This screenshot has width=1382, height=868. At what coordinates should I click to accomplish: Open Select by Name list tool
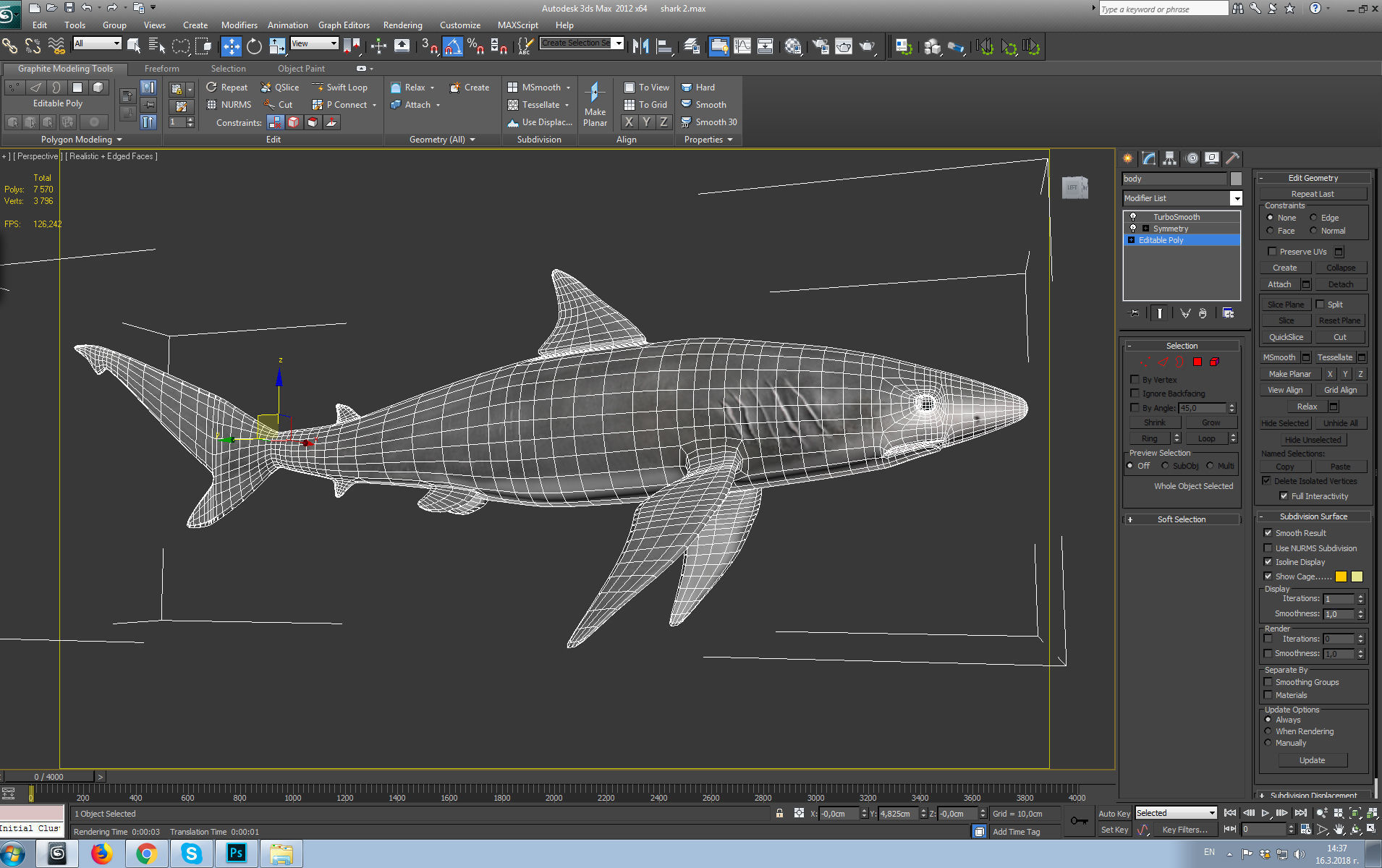156,46
